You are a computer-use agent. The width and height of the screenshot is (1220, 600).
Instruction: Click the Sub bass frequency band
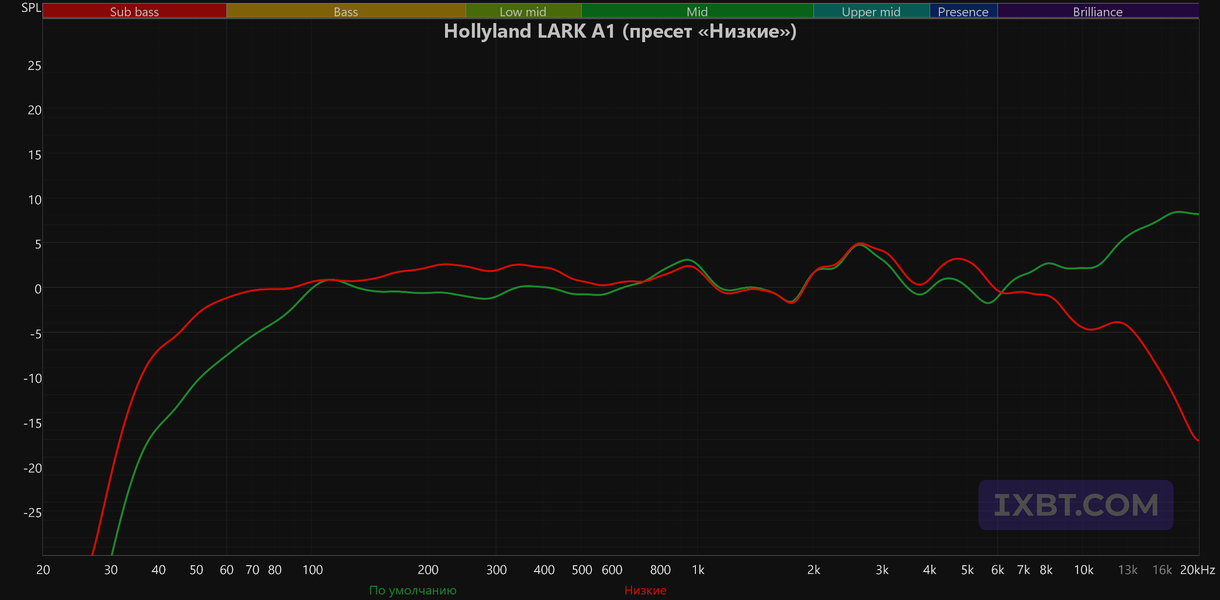click(135, 12)
